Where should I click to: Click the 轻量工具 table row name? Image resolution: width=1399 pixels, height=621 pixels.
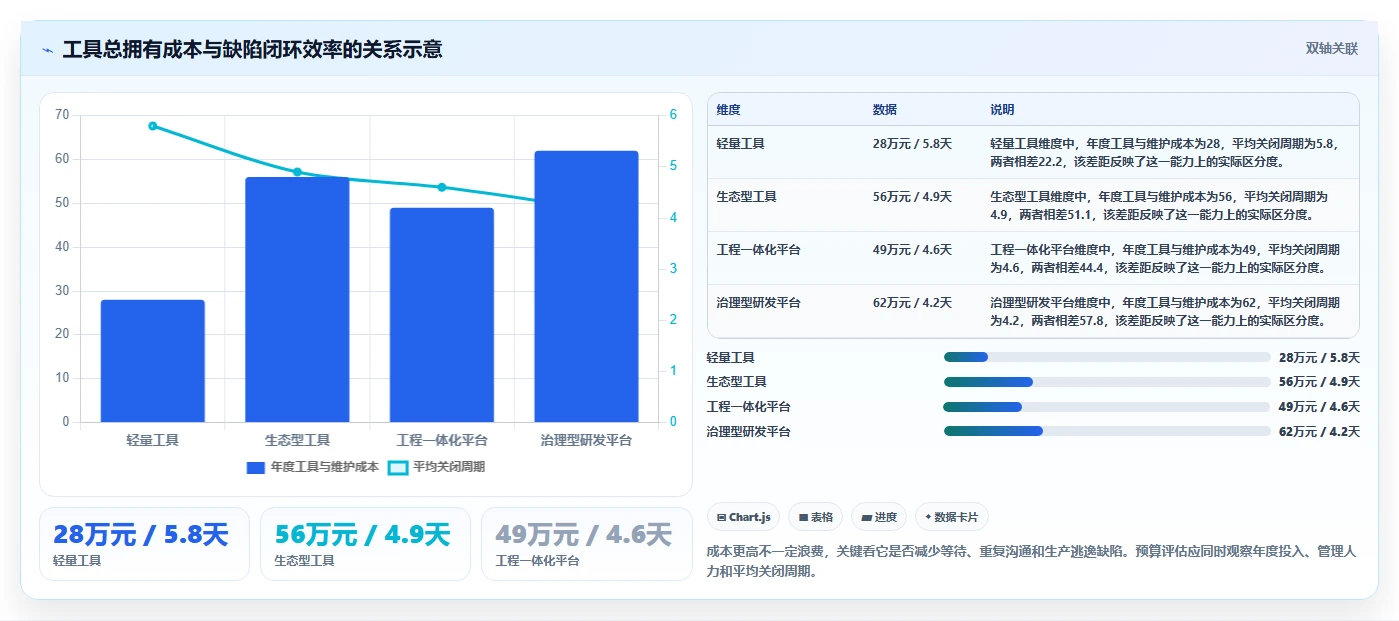tap(740, 144)
